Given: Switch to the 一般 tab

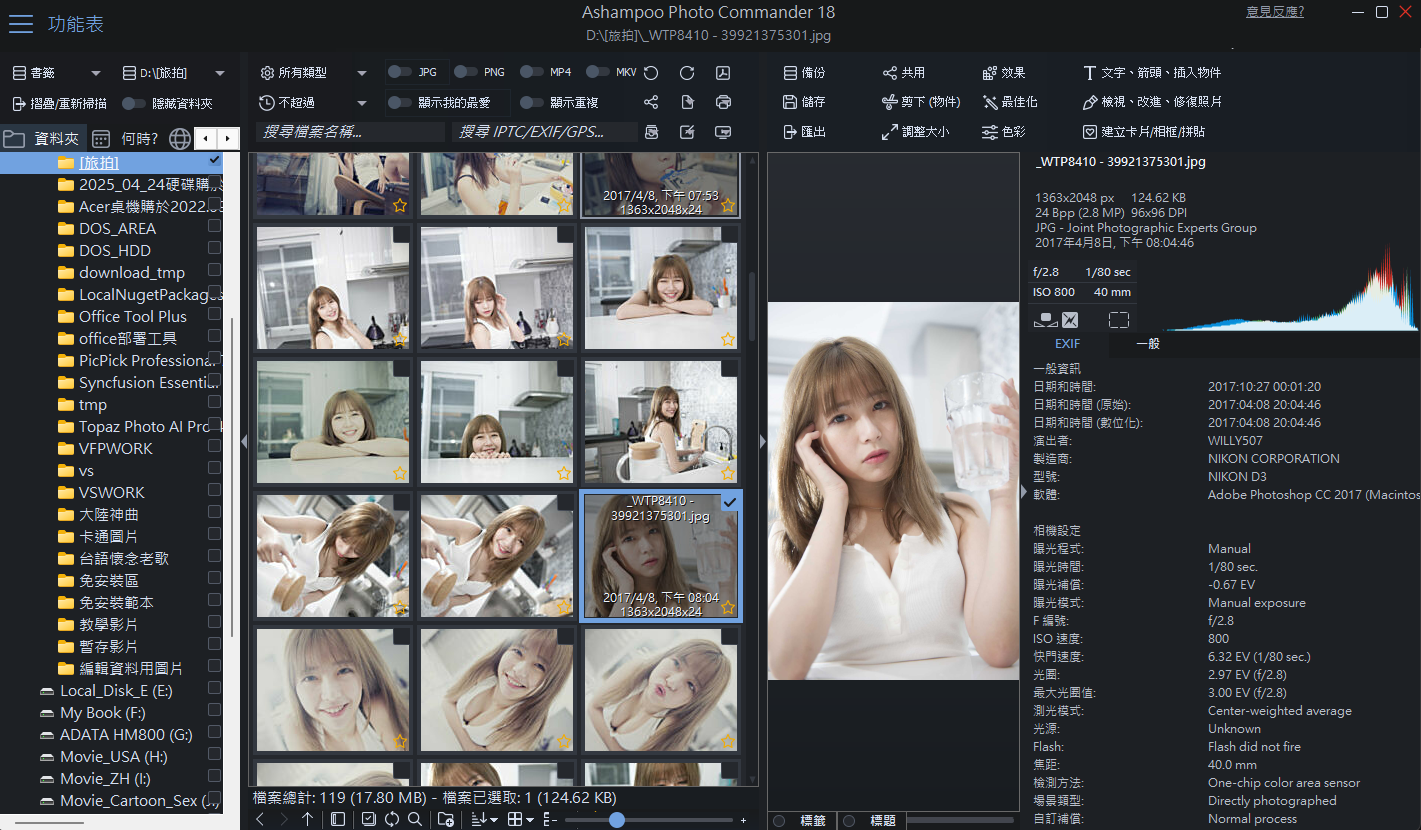Looking at the screenshot, I should click(x=1148, y=344).
